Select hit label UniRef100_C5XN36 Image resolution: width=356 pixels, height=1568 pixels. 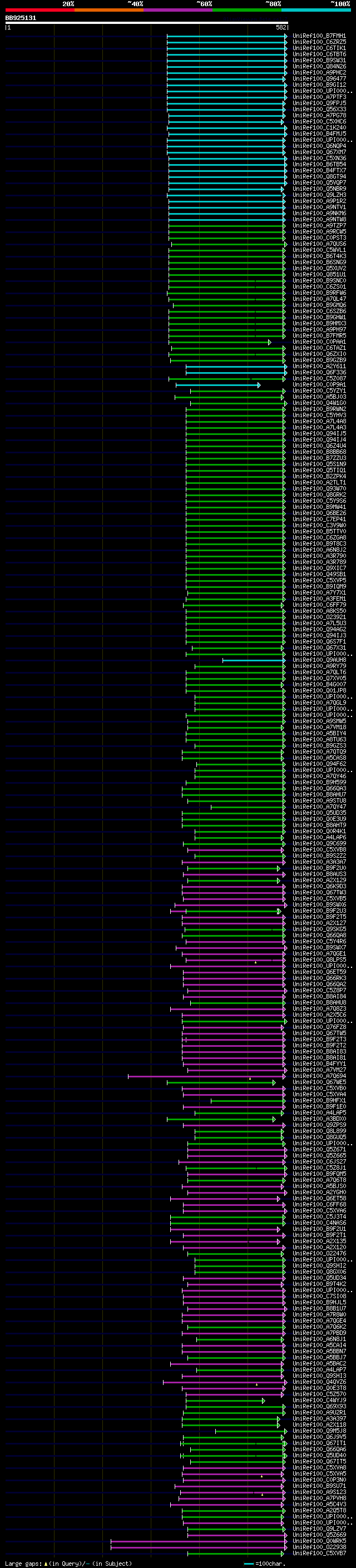click(319, 159)
